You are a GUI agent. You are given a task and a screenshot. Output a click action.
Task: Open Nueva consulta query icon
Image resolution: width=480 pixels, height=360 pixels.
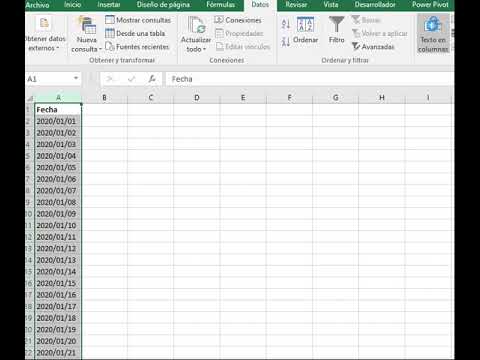[87, 25]
